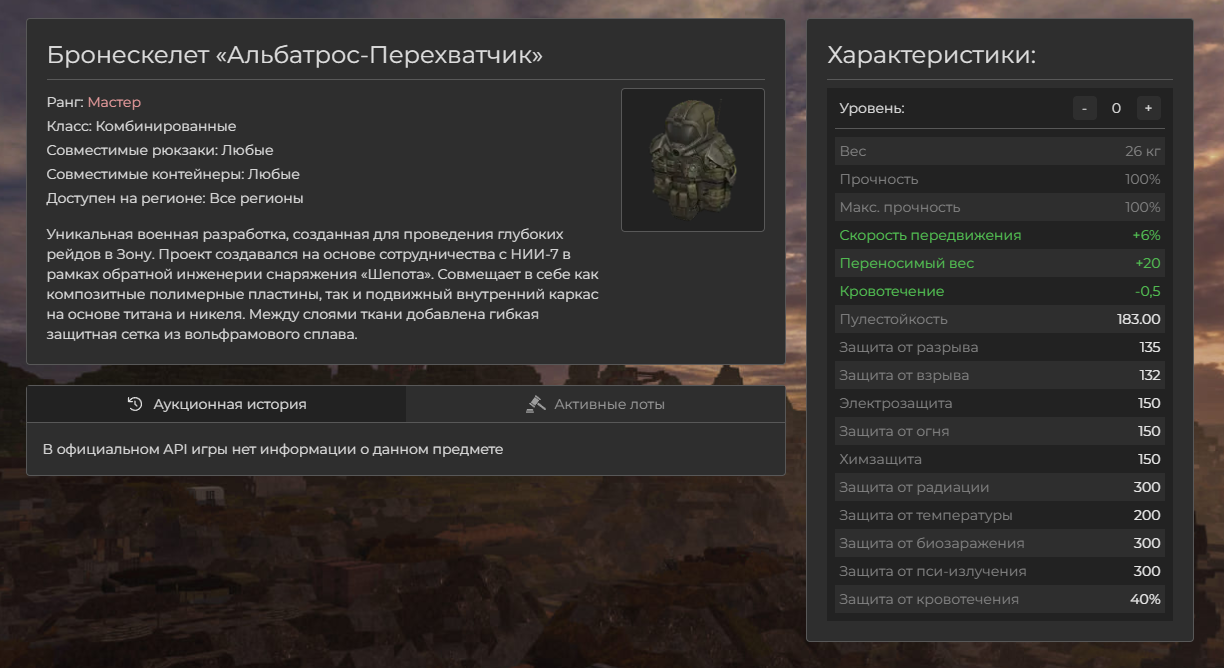
Task: Select the Защита от кровотечения row
Action: pyautogui.click(x=999, y=599)
